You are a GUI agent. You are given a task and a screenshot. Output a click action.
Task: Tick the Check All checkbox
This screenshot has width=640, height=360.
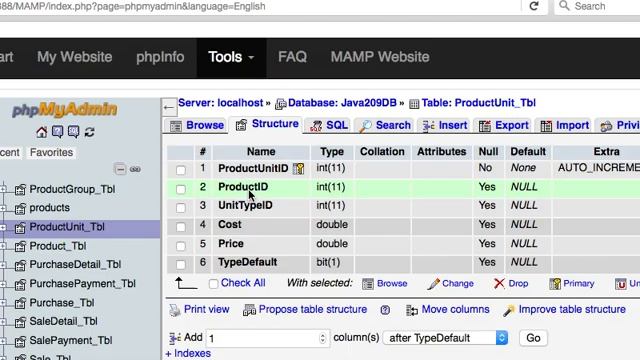point(213,284)
